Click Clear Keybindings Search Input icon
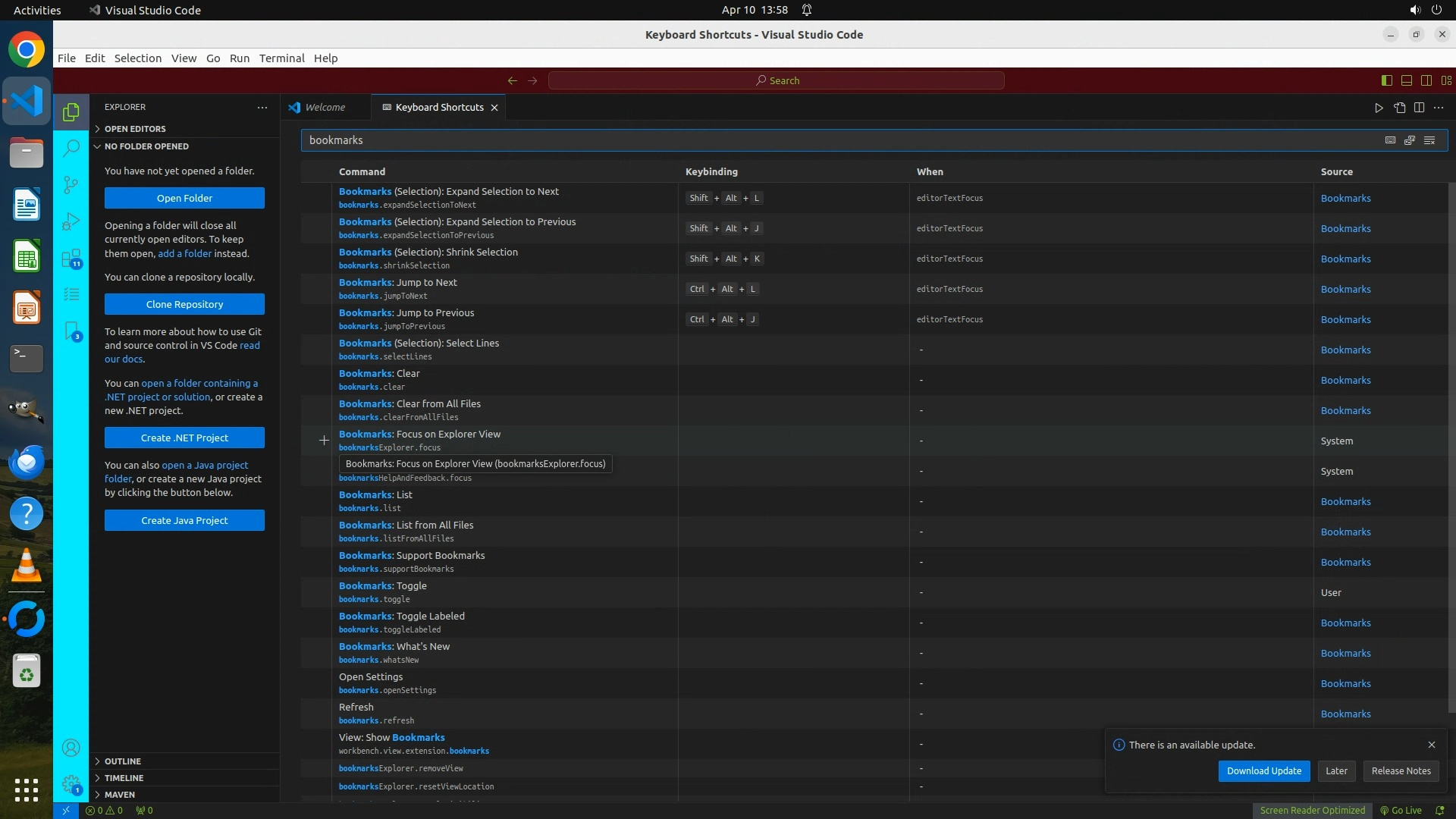The image size is (1456, 819). (x=1429, y=140)
